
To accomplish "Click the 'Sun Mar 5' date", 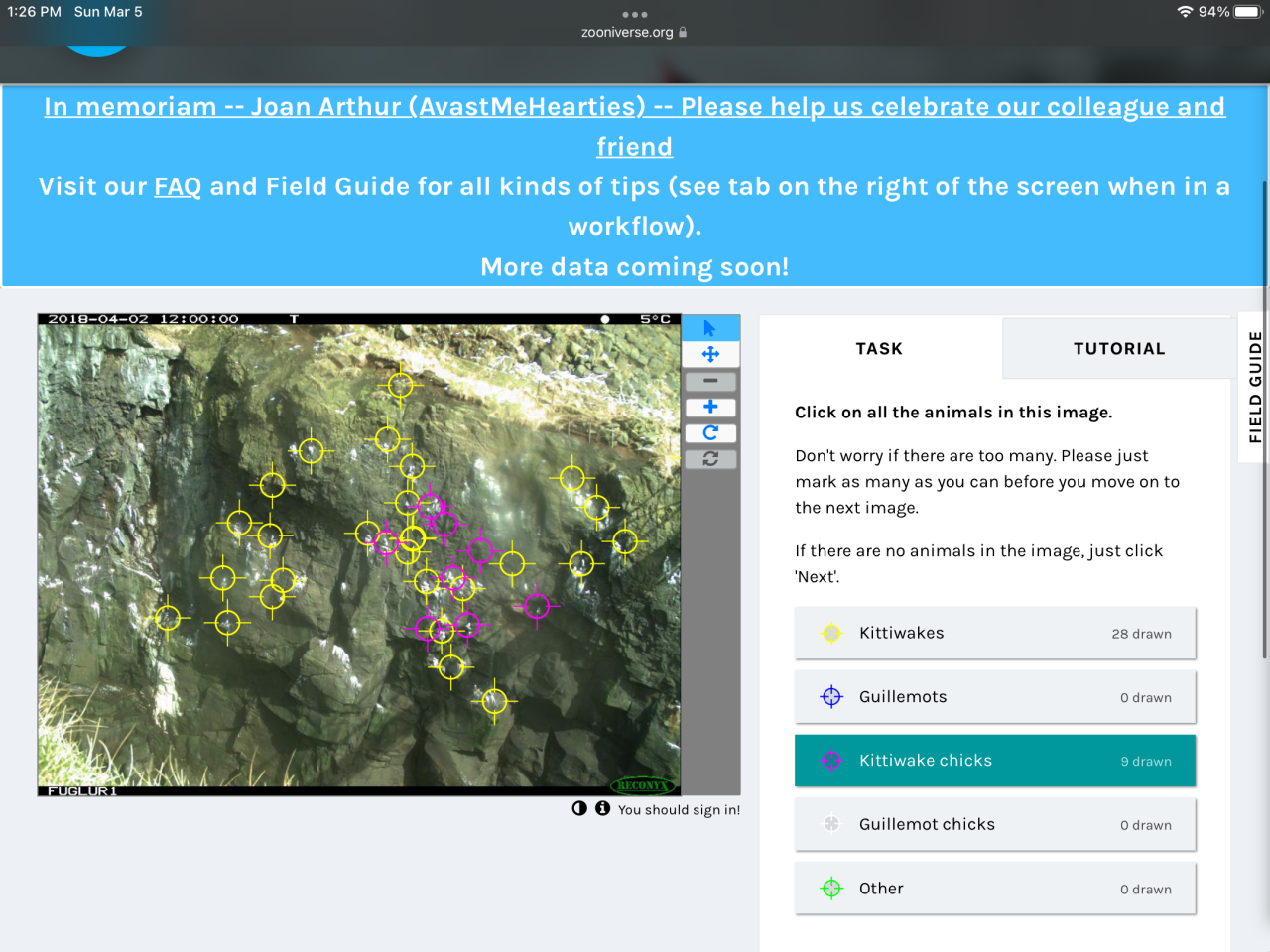I will 108,12.
